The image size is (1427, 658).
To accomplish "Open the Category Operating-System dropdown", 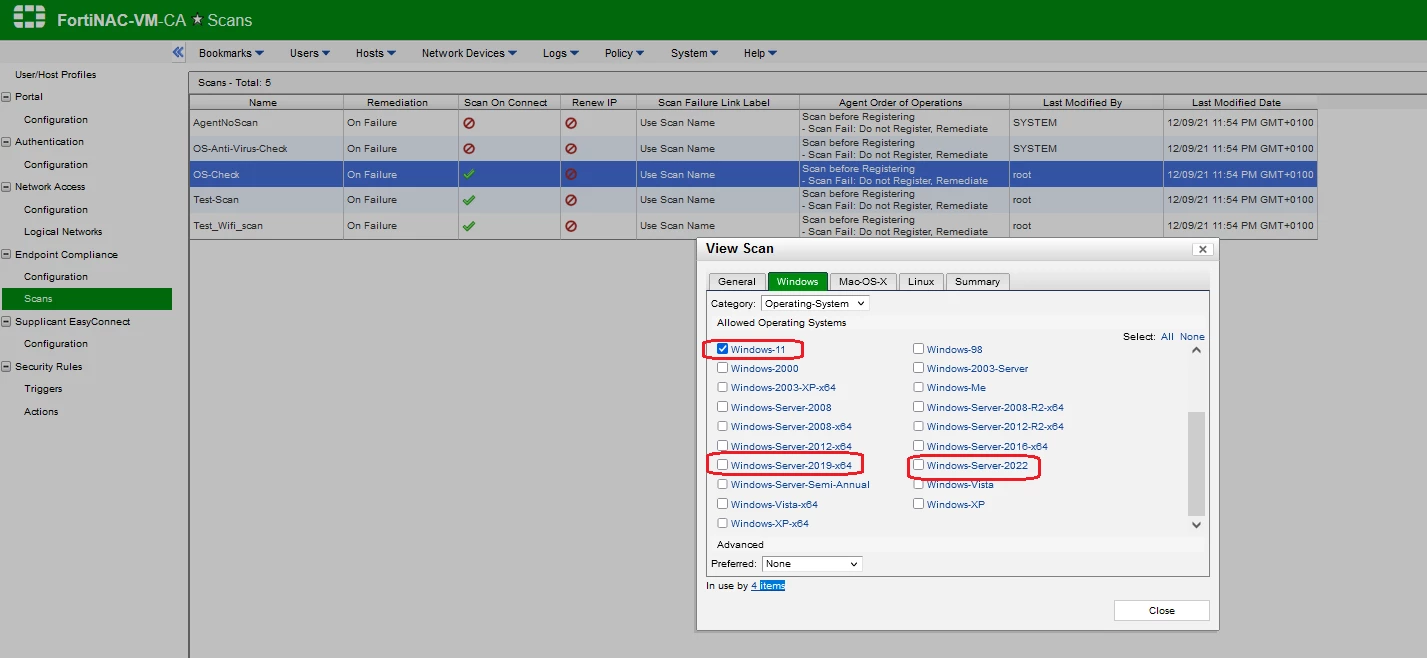I will coord(815,303).
